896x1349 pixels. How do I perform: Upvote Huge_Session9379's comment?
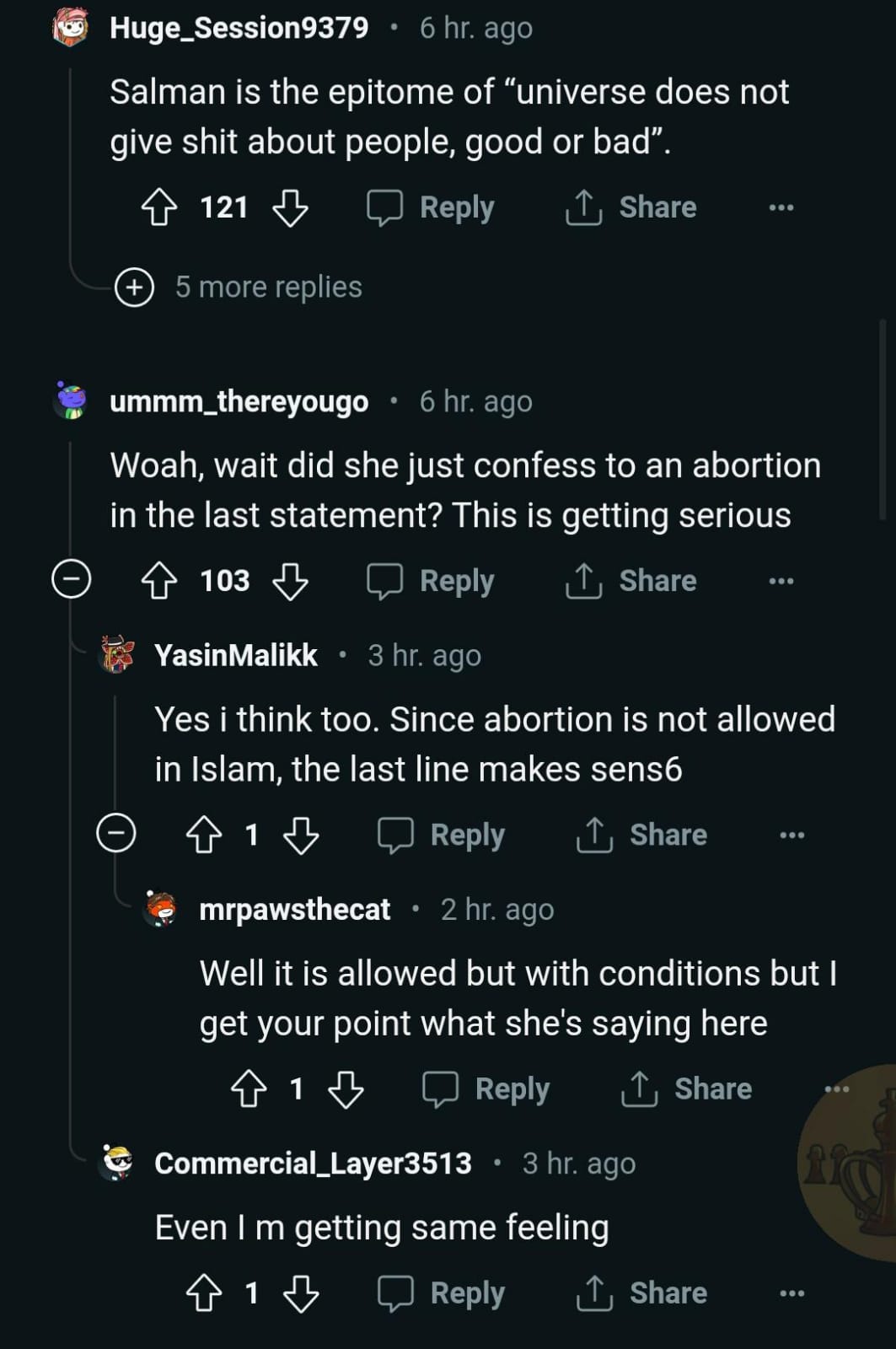[x=158, y=207]
